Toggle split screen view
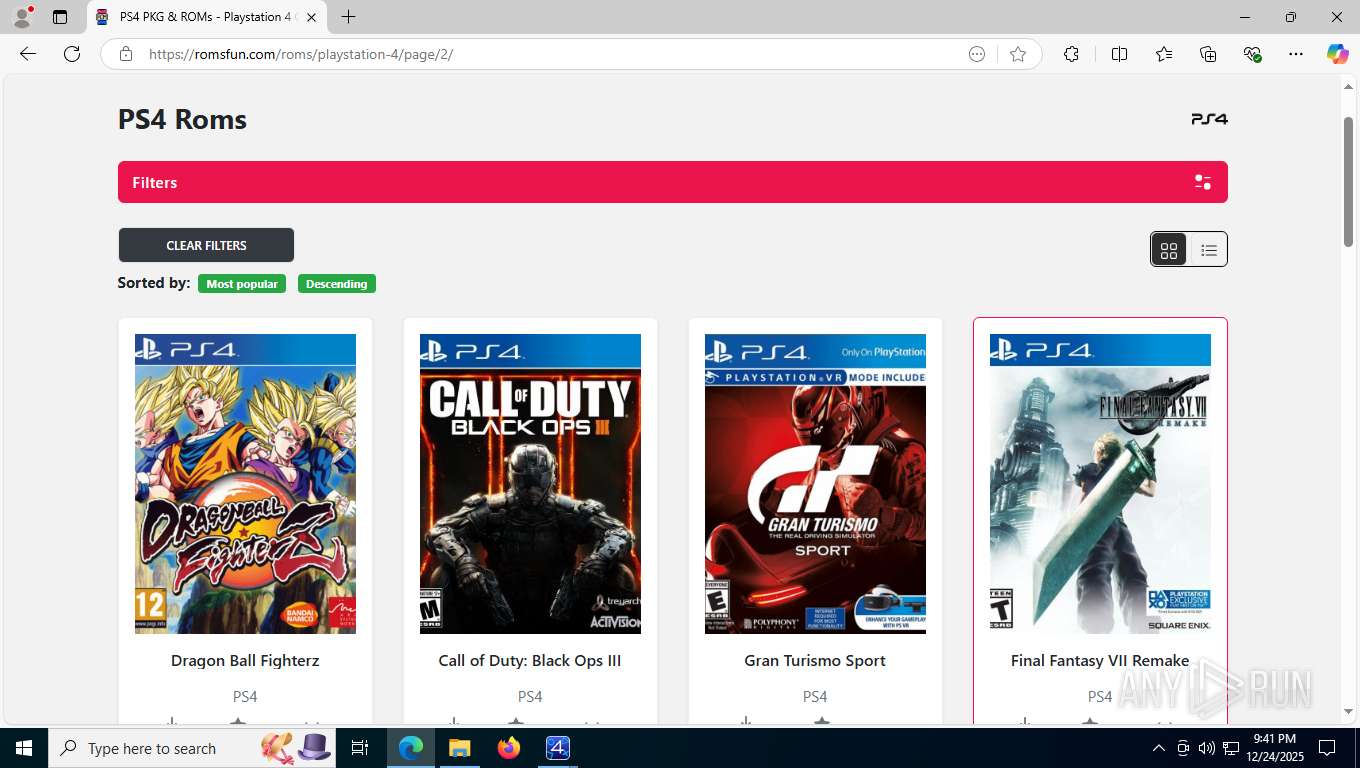Screen dimensions: 1360x768 [x=1119, y=54]
